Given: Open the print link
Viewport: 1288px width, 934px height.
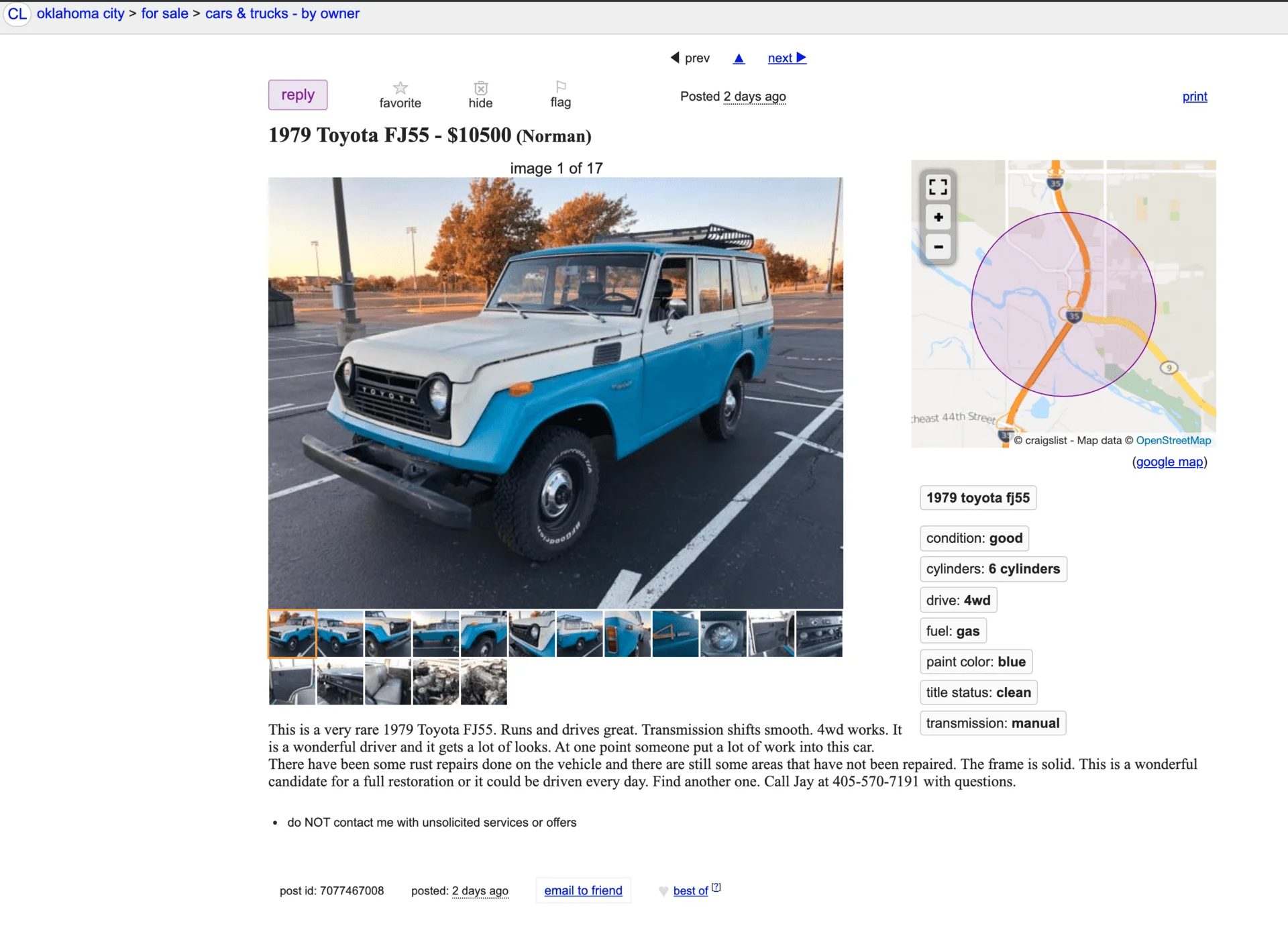Looking at the screenshot, I should [x=1194, y=97].
